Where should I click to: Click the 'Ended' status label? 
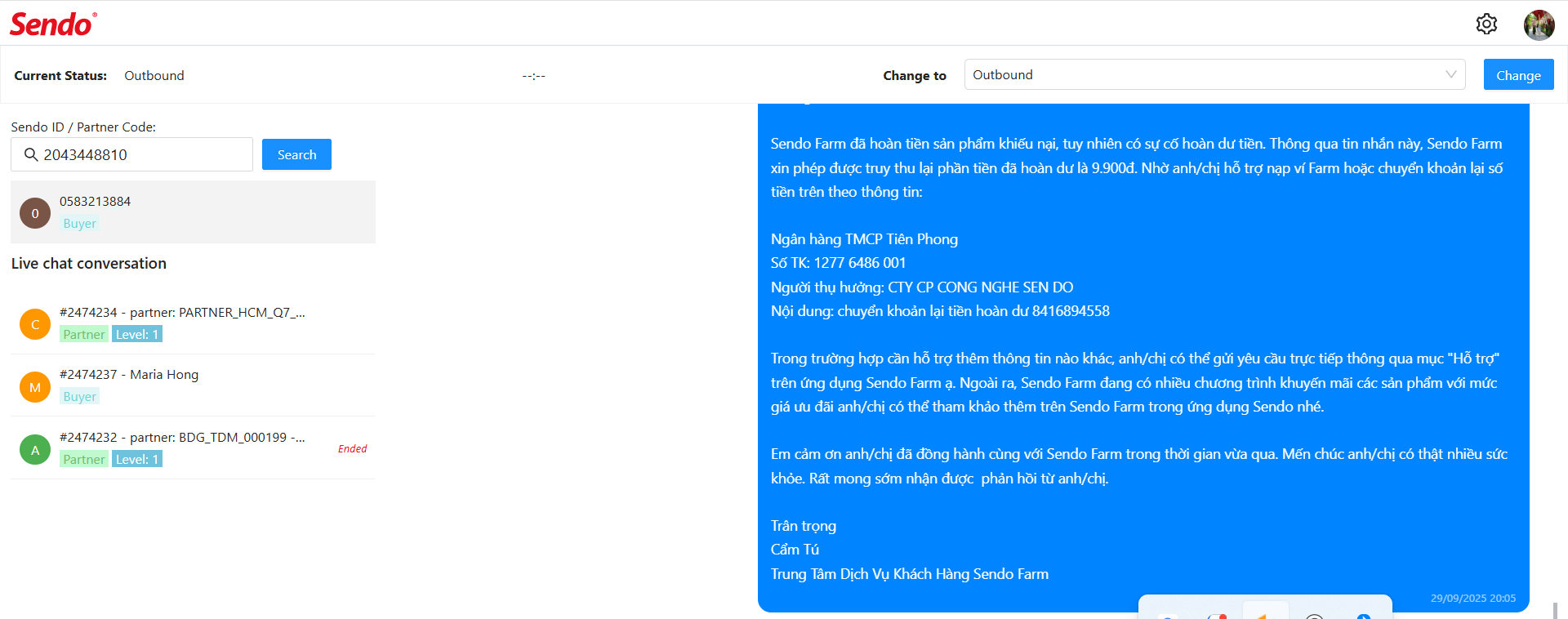(352, 448)
